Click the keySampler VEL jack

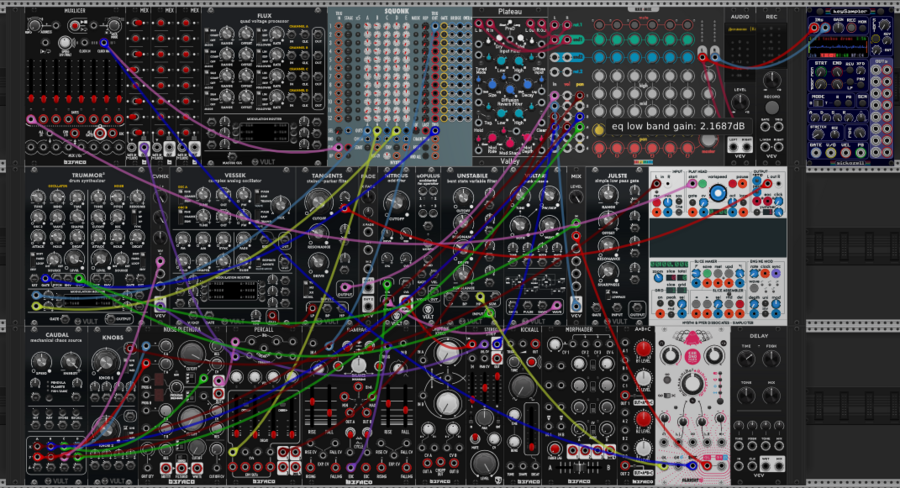845,153
